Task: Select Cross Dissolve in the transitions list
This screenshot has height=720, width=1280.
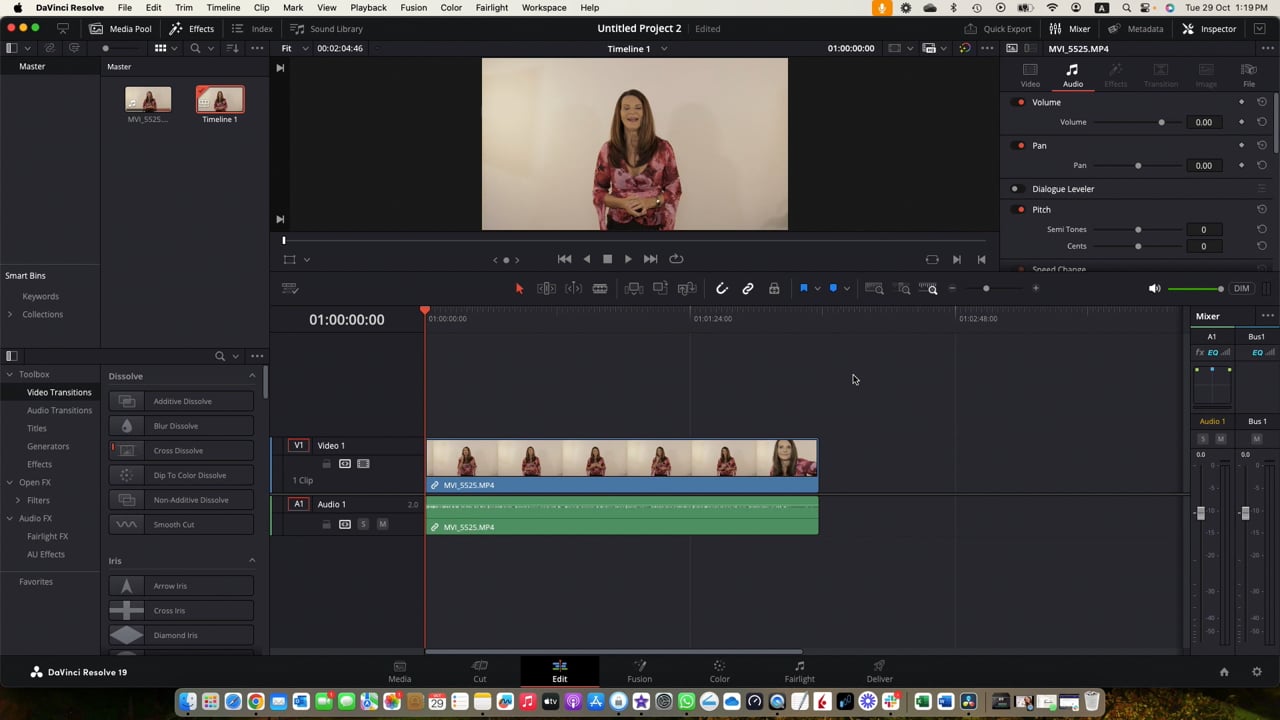Action: click(x=178, y=450)
